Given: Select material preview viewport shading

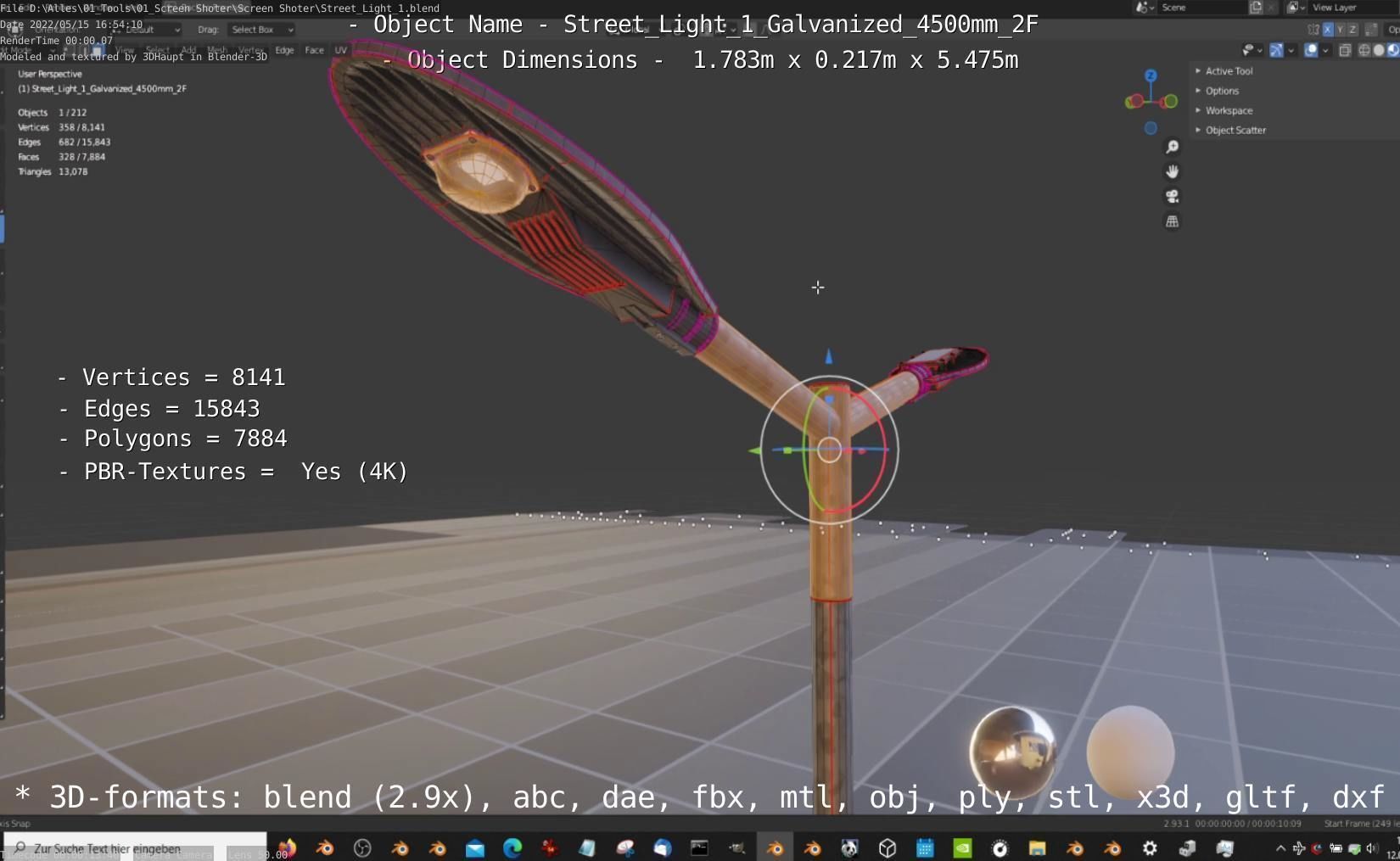Looking at the screenshot, I should (x=1392, y=50).
